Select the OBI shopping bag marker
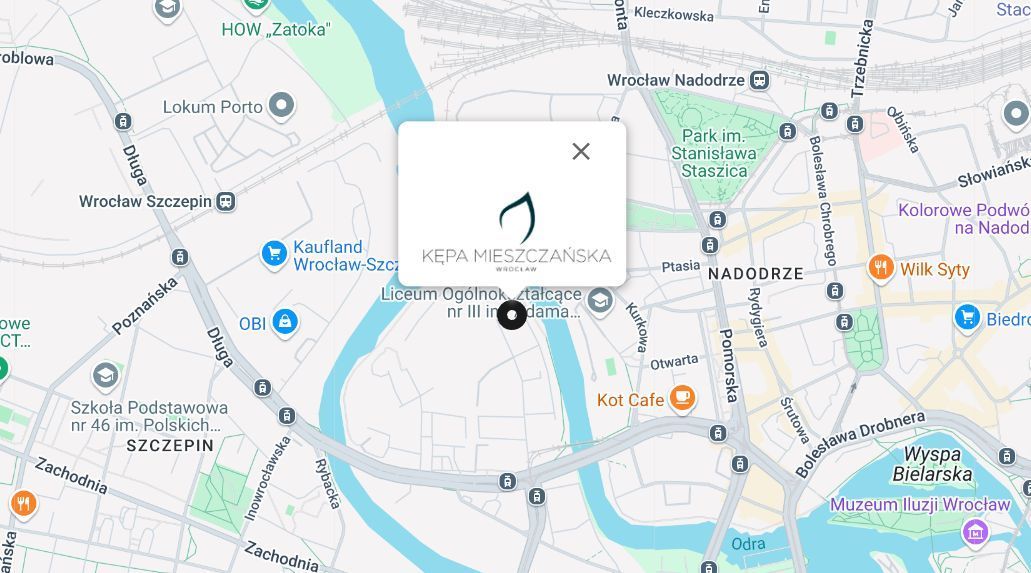Viewport: 1031px width, 573px height. point(285,322)
